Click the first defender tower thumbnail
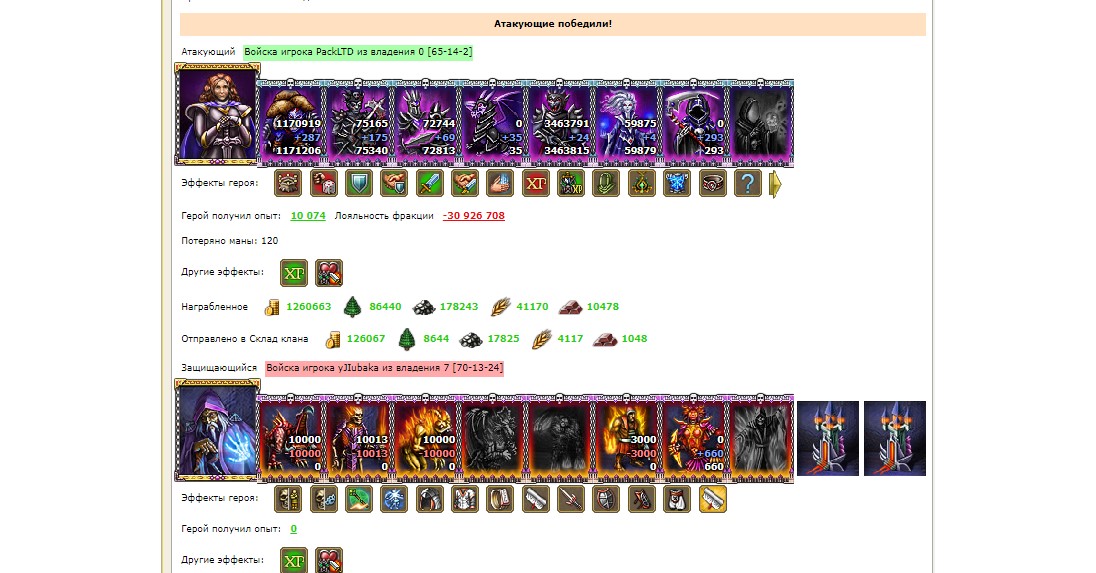 [x=828, y=438]
